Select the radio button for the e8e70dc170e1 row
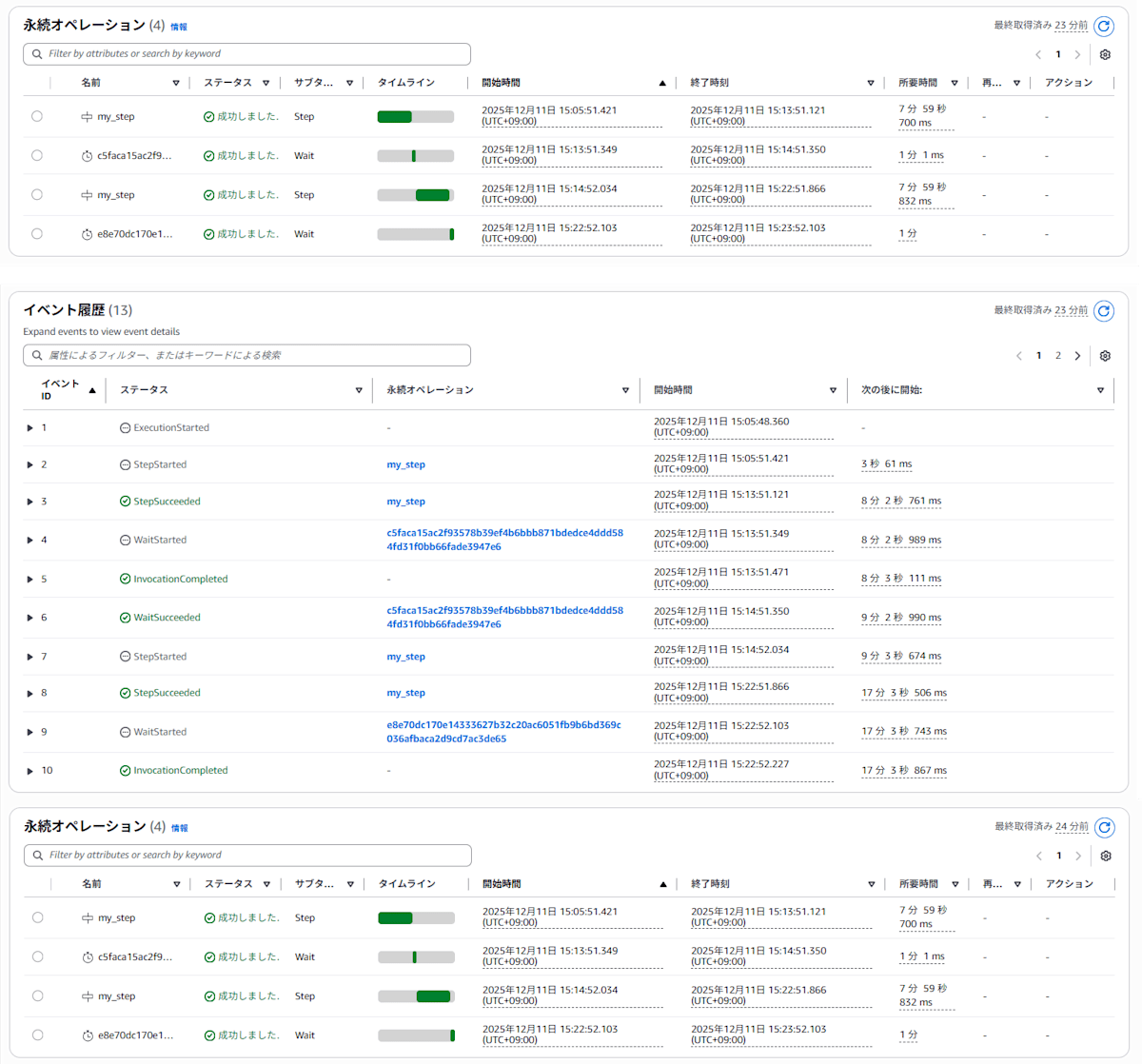The width and height of the screenshot is (1142, 1064). click(x=36, y=233)
